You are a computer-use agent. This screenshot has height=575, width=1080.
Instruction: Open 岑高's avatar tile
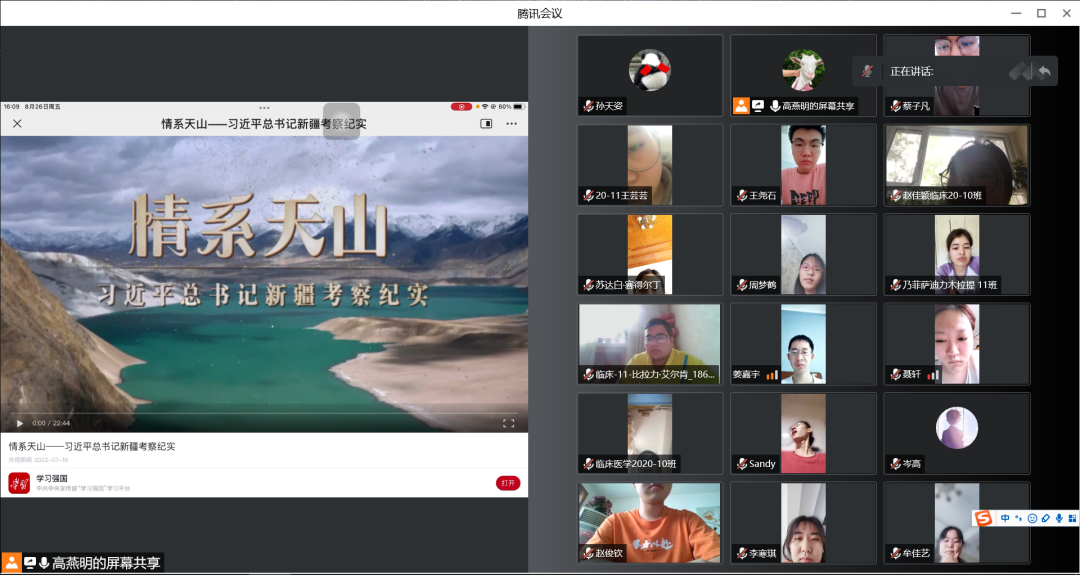[x=956, y=432]
